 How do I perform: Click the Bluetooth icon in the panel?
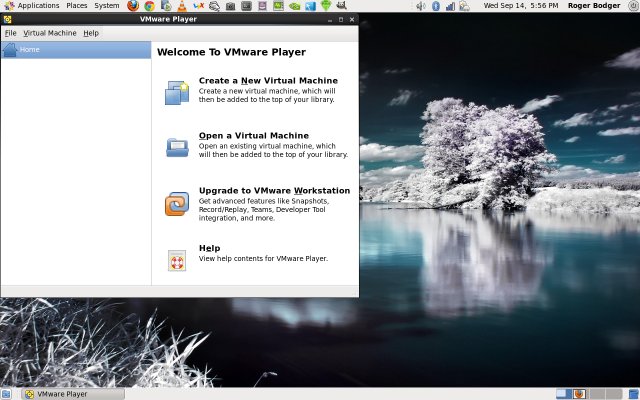tap(436, 6)
